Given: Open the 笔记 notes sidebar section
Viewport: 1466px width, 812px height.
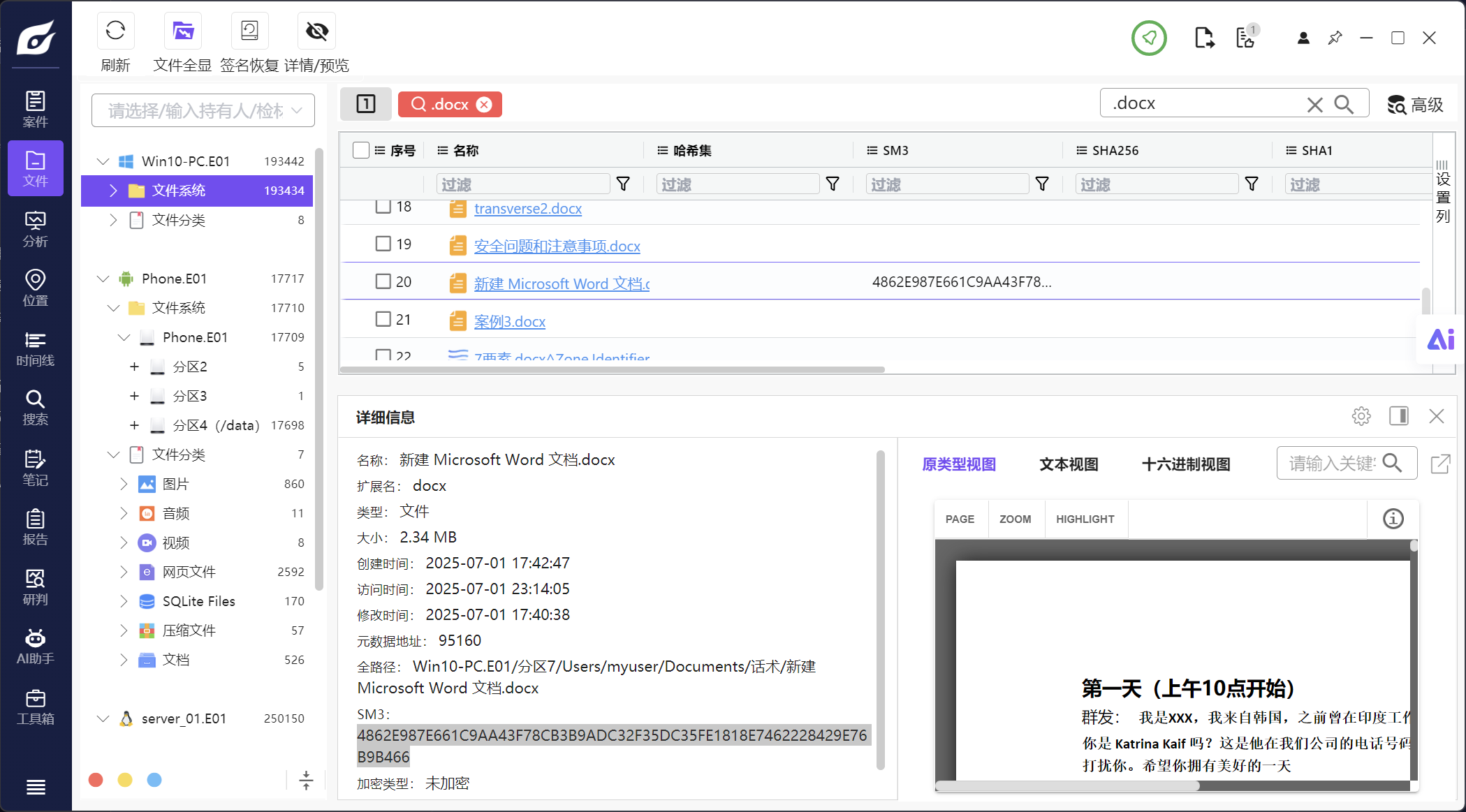Looking at the screenshot, I should click(x=36, y=468).
